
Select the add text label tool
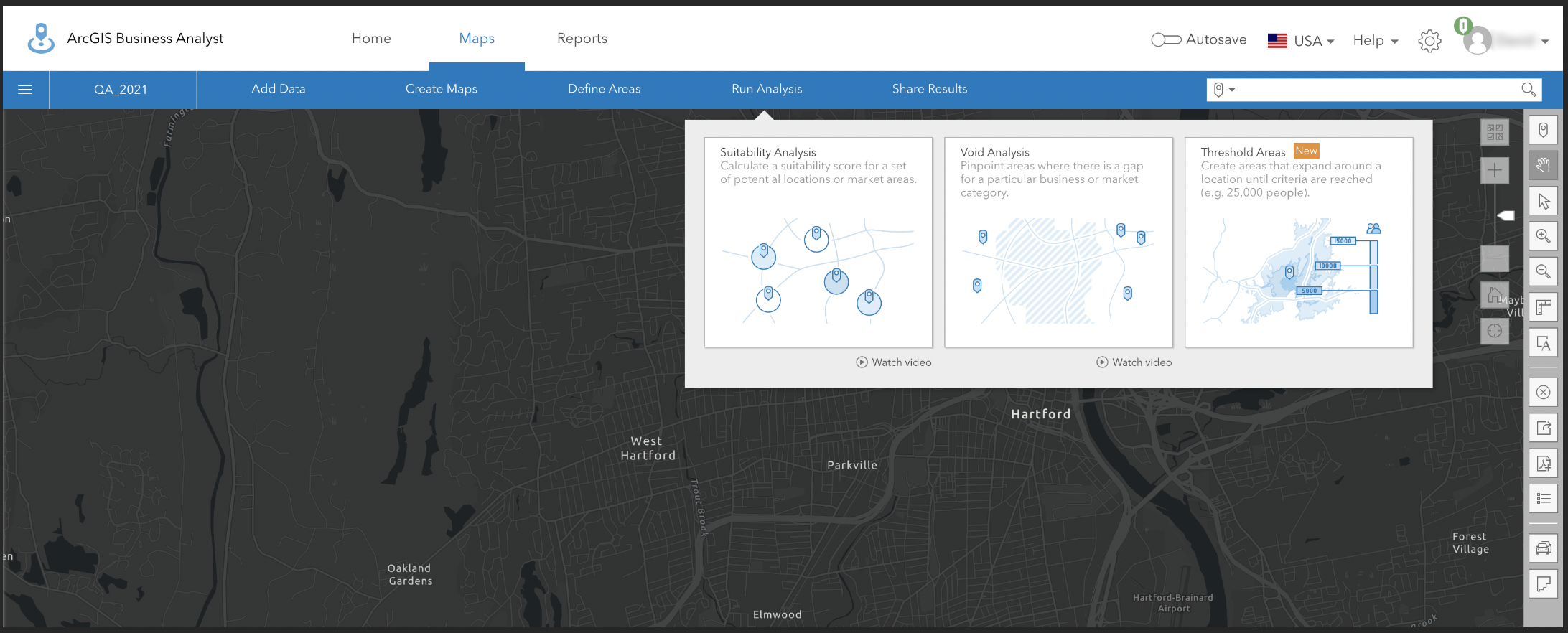(1543, 344)
